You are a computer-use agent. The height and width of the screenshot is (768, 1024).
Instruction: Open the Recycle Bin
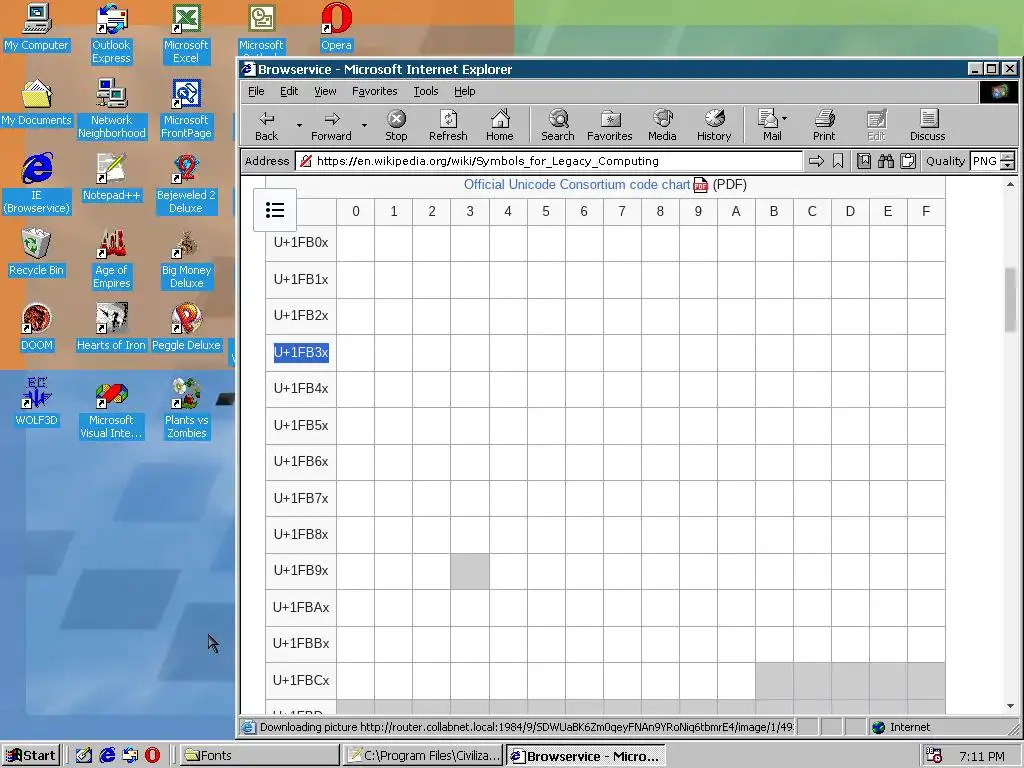click(x=37, y=252)
